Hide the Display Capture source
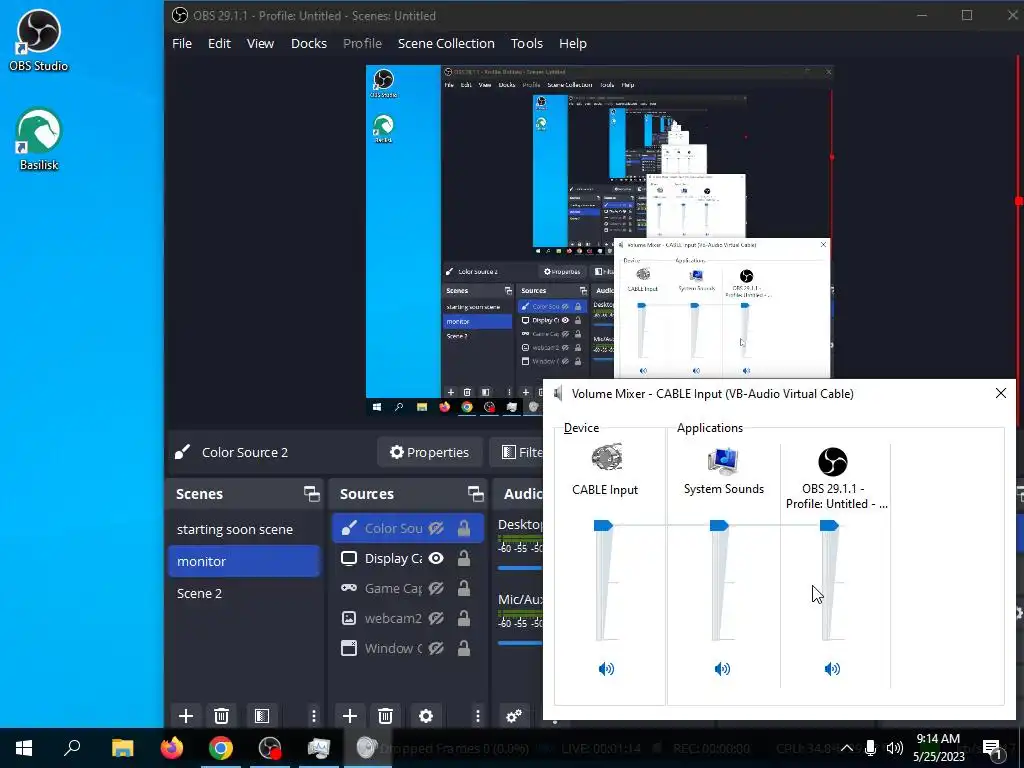The height and width of the screenshot is (768, 1024). point(436,558)
